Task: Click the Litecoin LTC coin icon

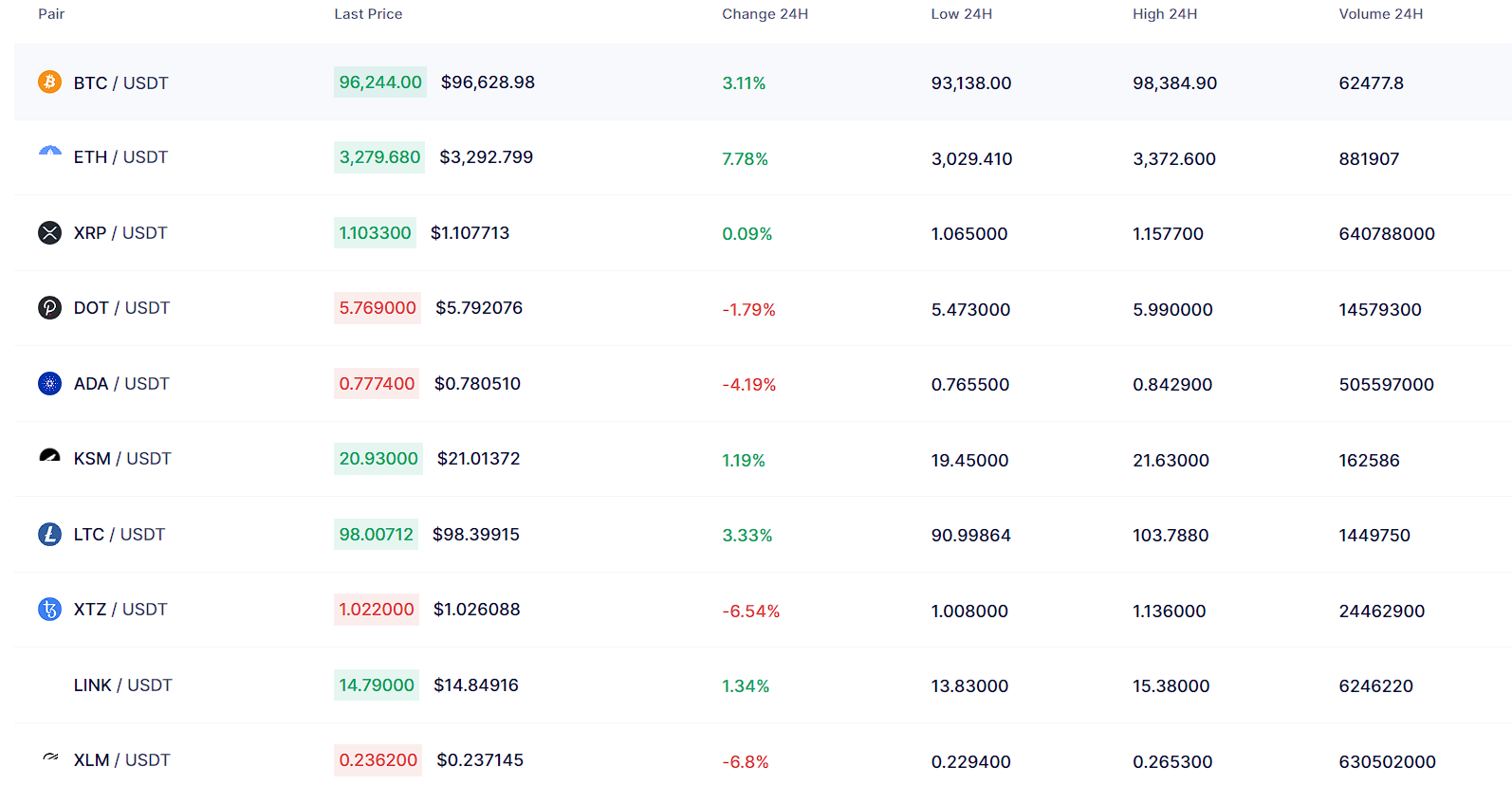Action: pos(49,535)
